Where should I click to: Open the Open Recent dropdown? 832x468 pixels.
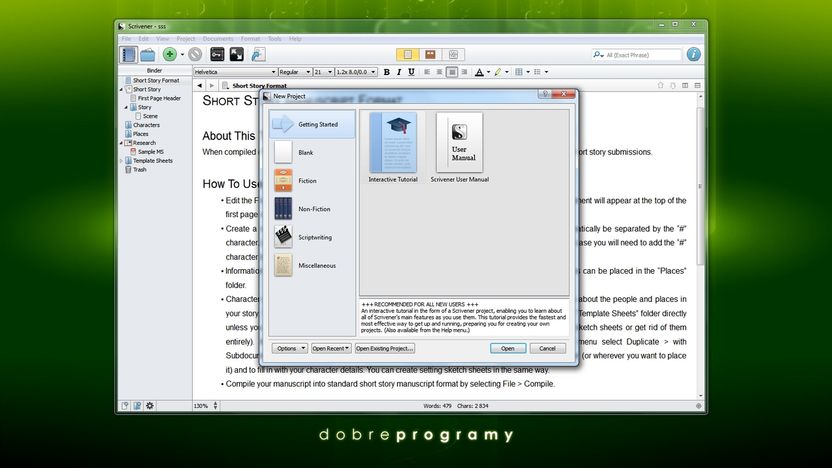(331, 349)
